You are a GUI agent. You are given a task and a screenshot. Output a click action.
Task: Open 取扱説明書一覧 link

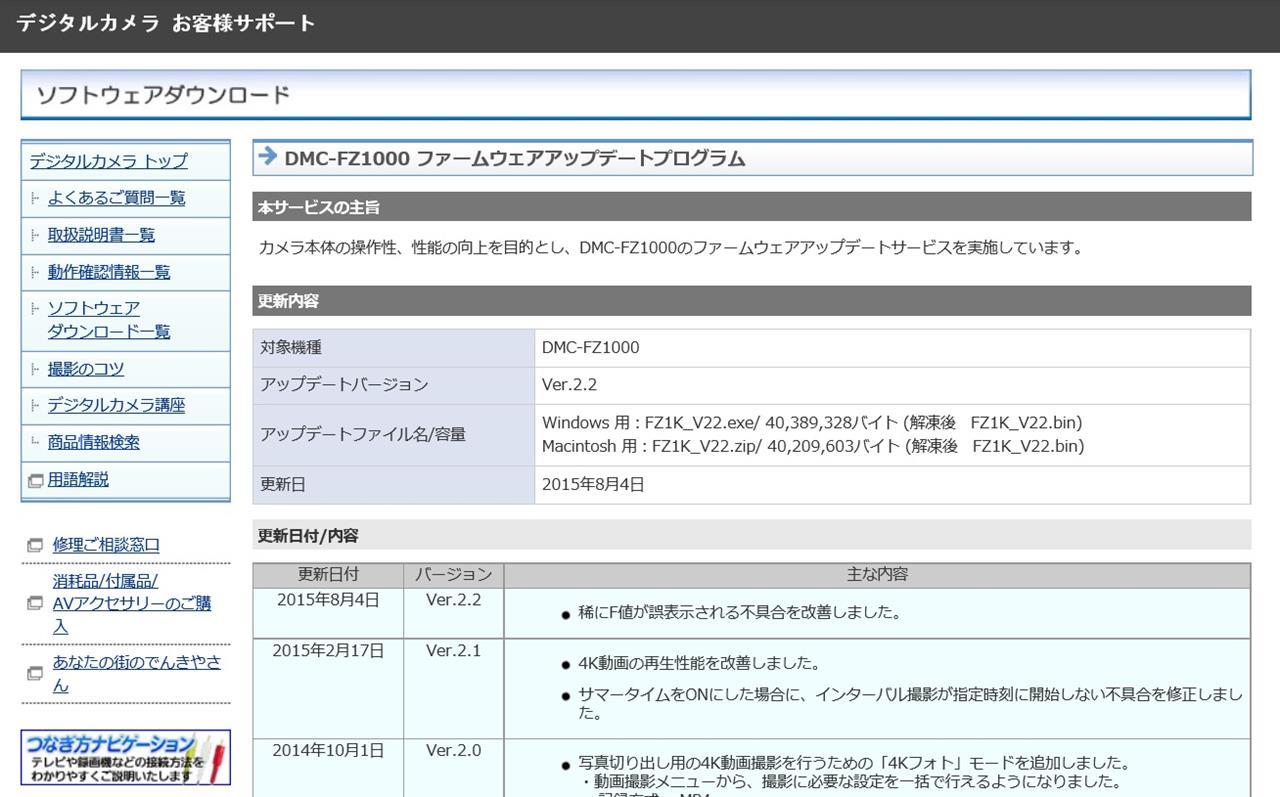101,235
